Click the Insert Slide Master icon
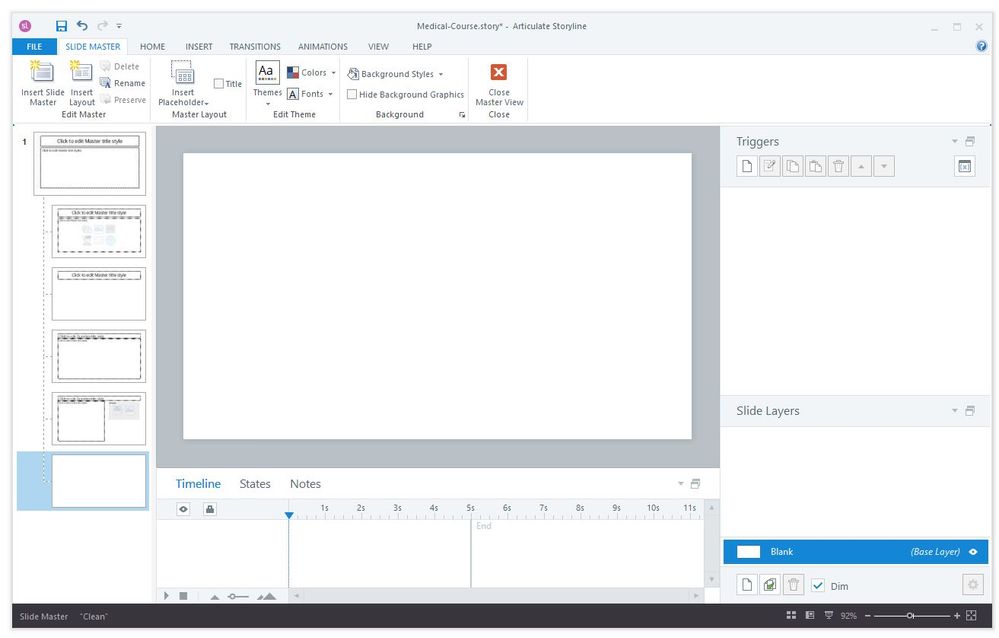This screenshot has height=638, width=999. pyautogui.click(x=43, y=72)
